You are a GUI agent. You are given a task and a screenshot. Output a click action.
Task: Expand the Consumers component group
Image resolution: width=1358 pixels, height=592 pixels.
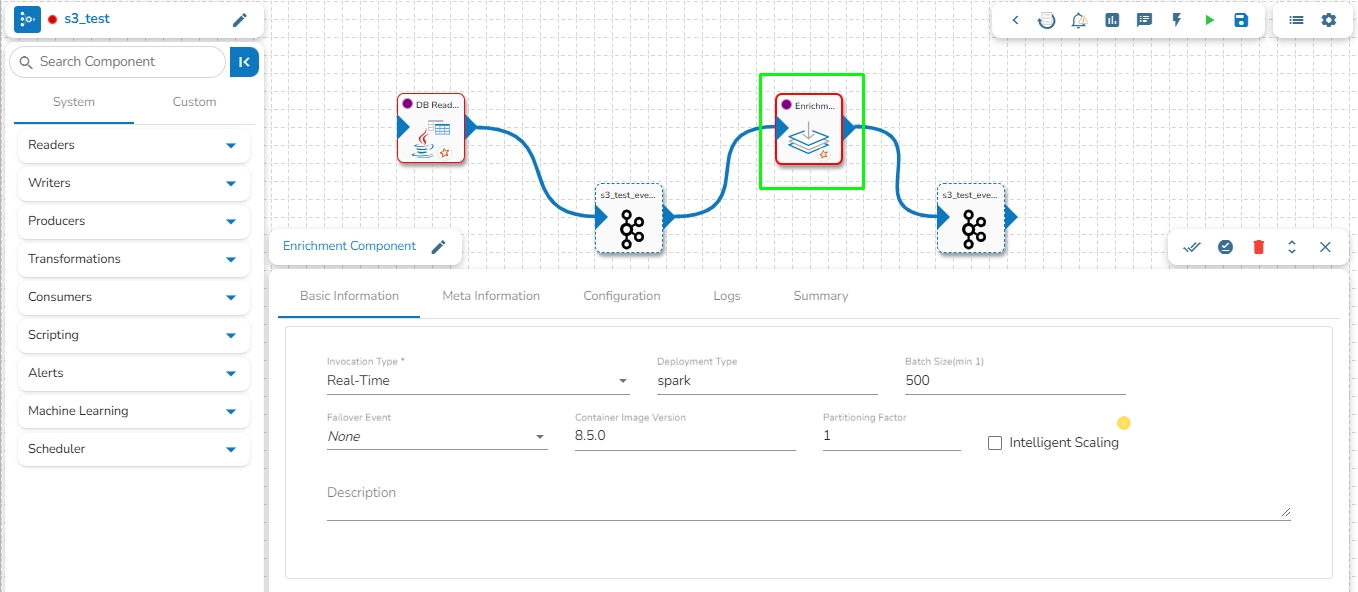[134, 297]
